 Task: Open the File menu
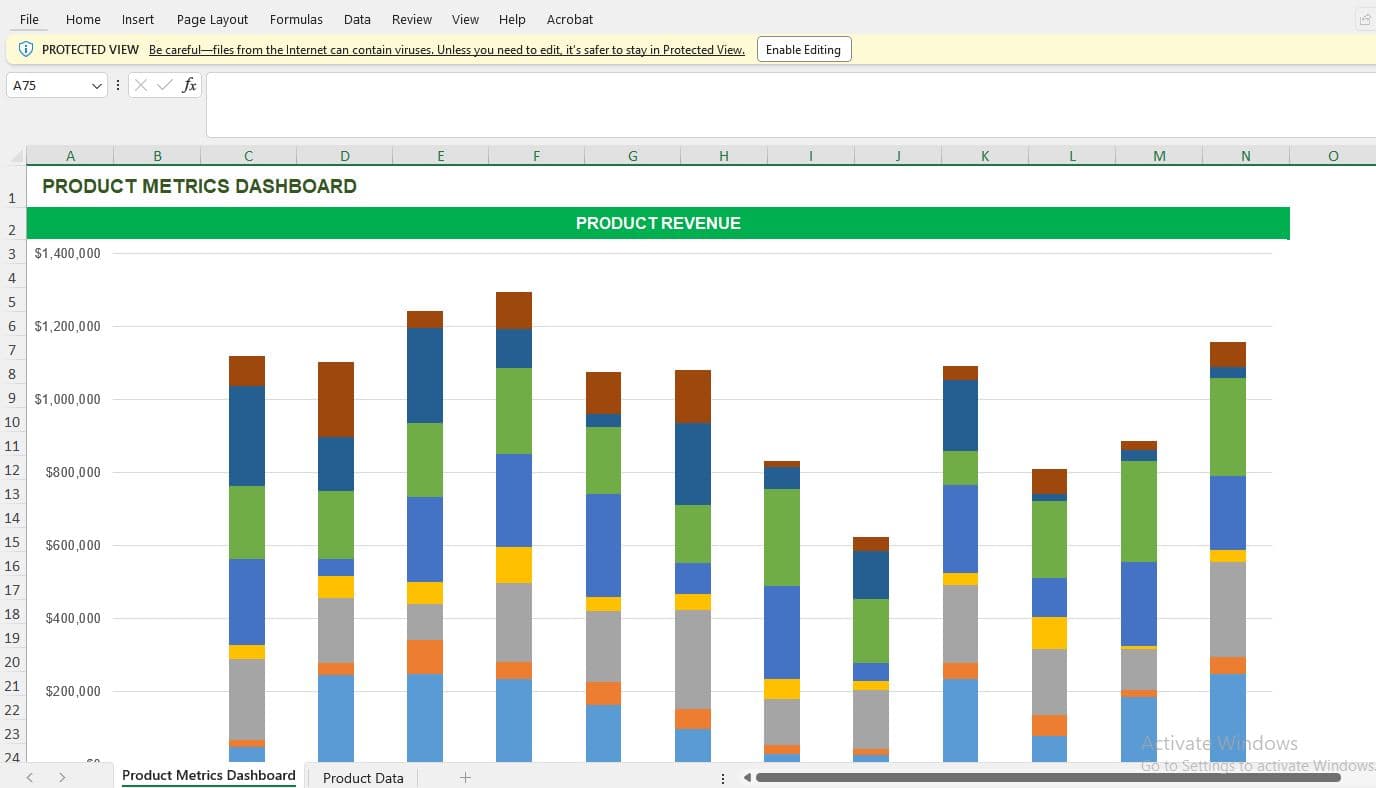[29, 19]
